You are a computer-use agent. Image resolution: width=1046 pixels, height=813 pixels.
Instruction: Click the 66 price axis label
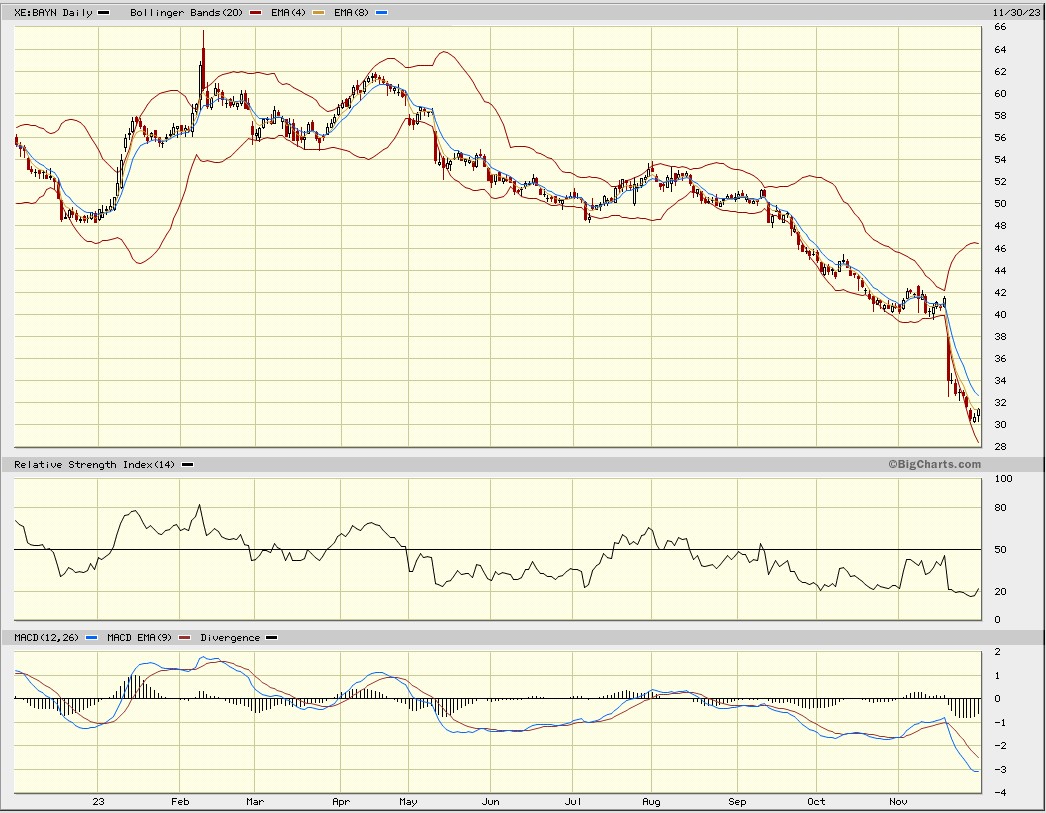pyautogui.click(x=1000, y=27)
